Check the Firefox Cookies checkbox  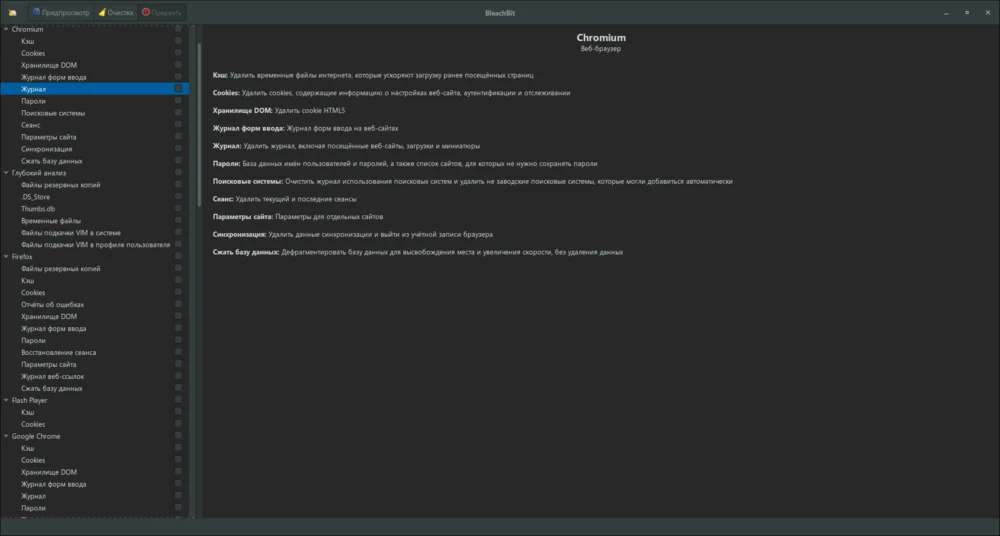point(178,292)
